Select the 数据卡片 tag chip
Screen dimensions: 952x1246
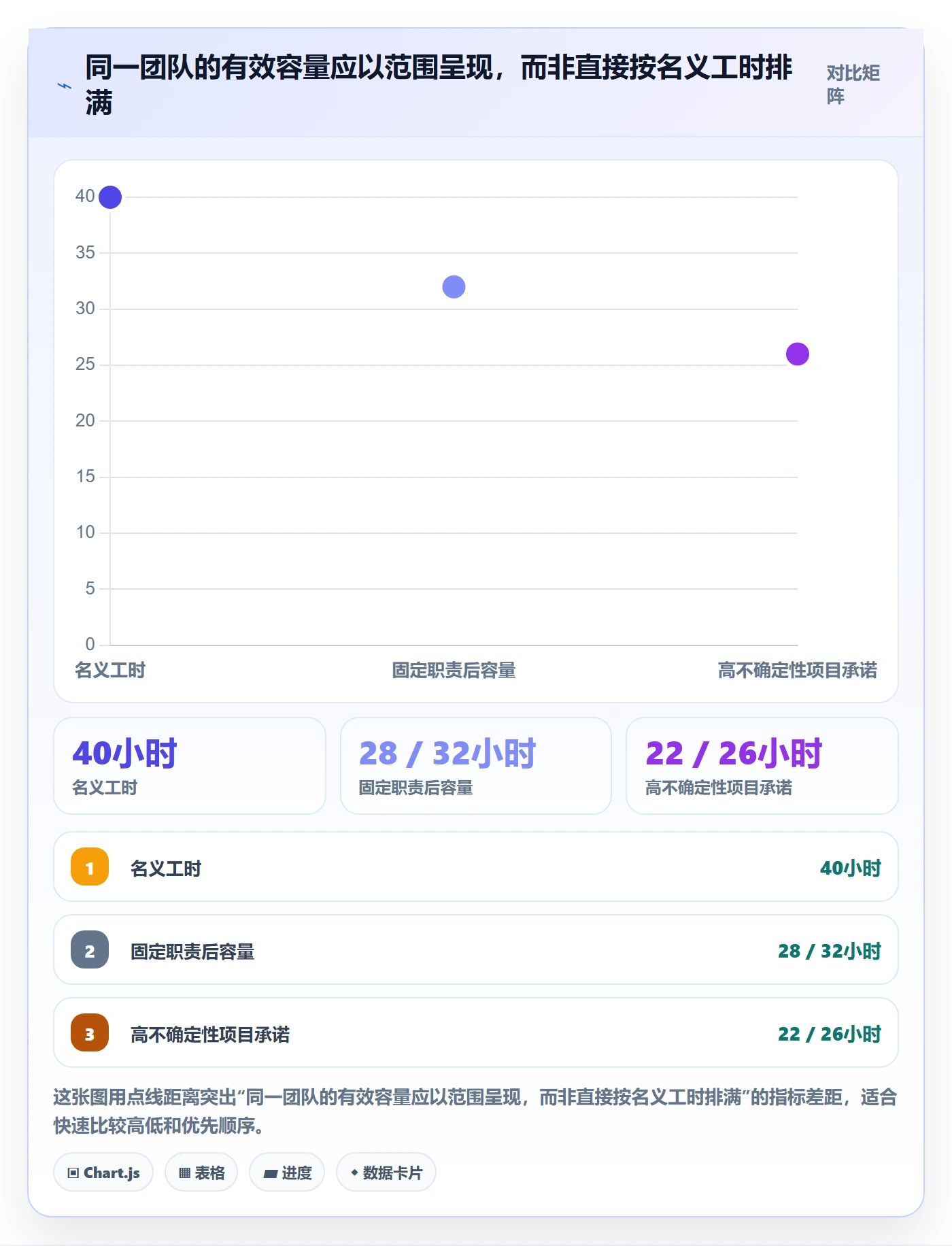tap(386, 1173)
